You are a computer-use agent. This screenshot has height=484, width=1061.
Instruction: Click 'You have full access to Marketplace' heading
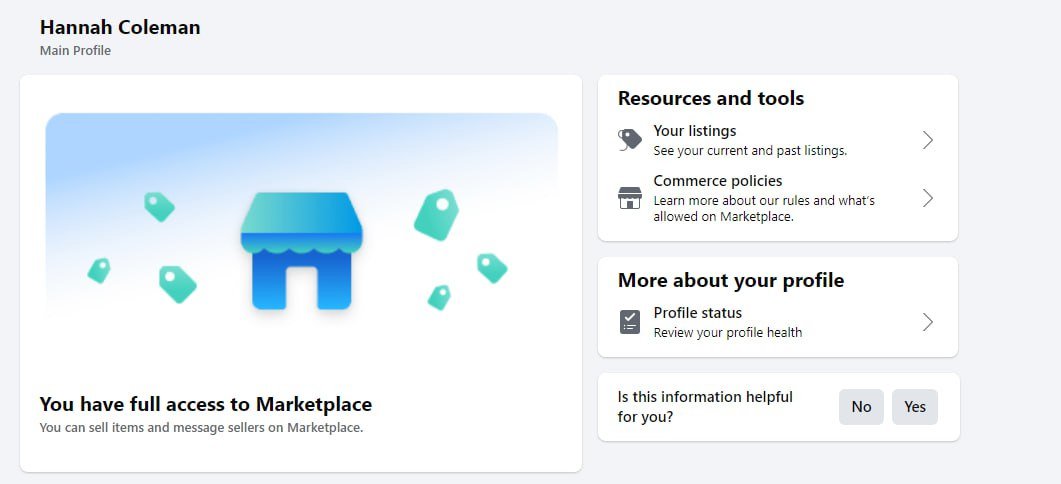tap(206, 404)
